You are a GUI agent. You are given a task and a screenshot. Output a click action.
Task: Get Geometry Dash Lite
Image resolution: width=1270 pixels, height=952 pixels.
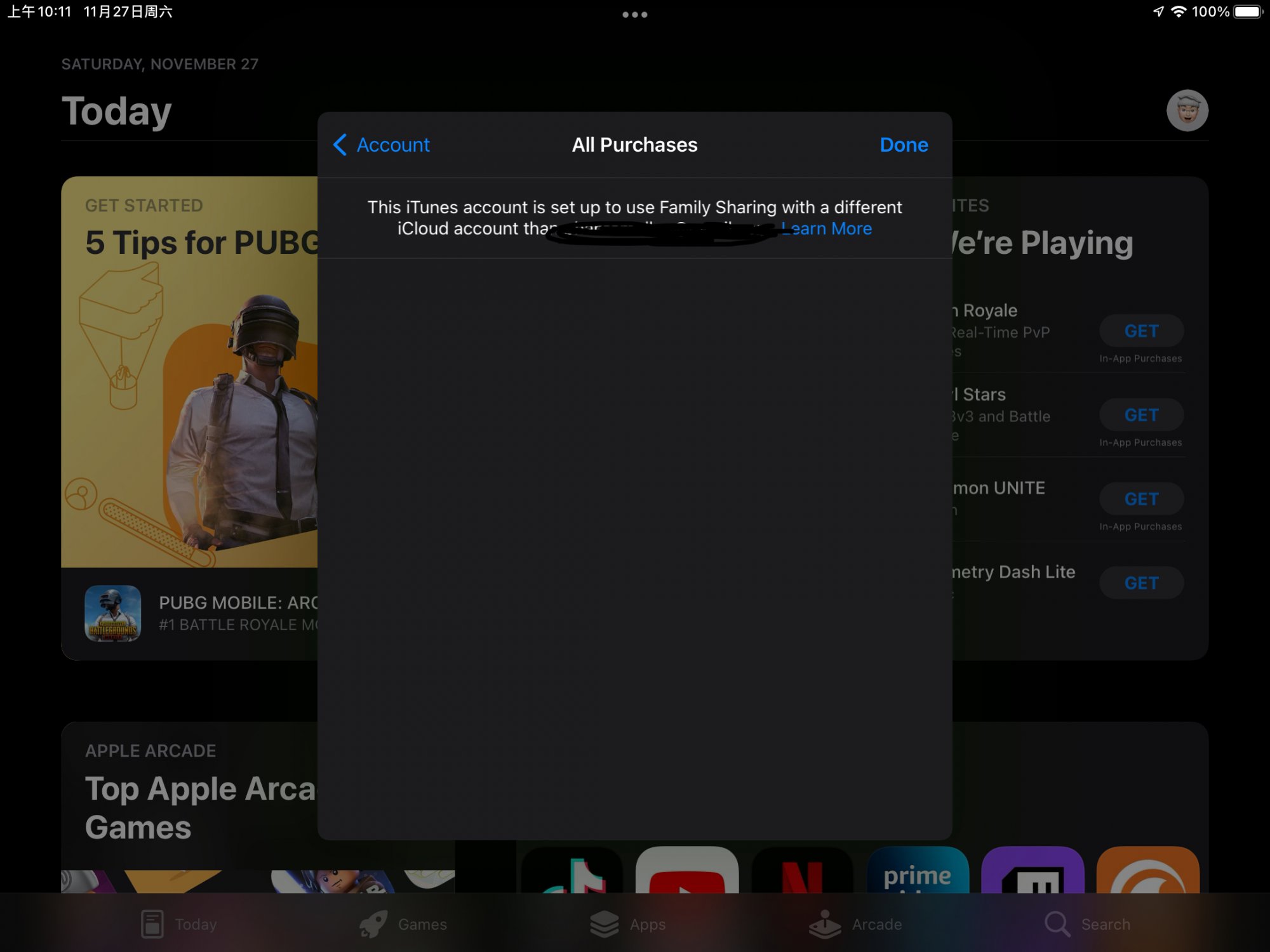(x=1141, y=583)
